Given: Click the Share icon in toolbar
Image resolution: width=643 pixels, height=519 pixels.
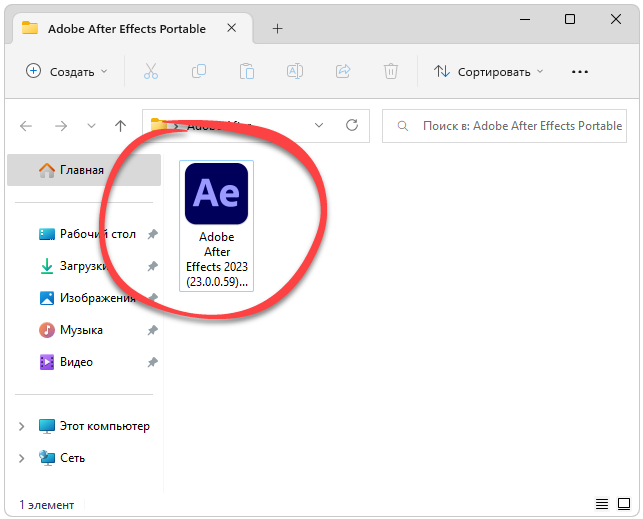Looking at the screenshot, I should pos(343,71).
